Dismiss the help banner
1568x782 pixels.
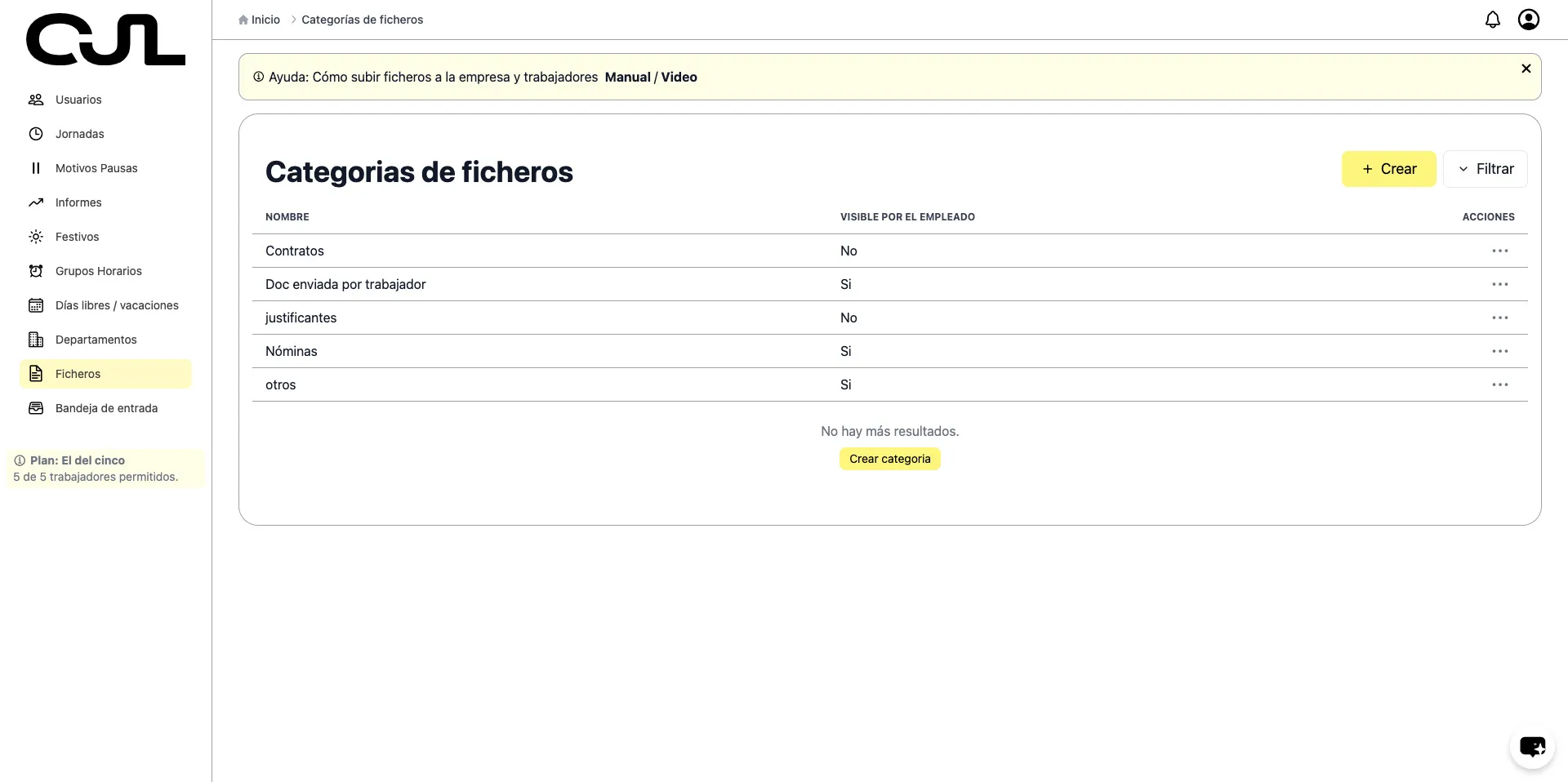pos(1526,69)
